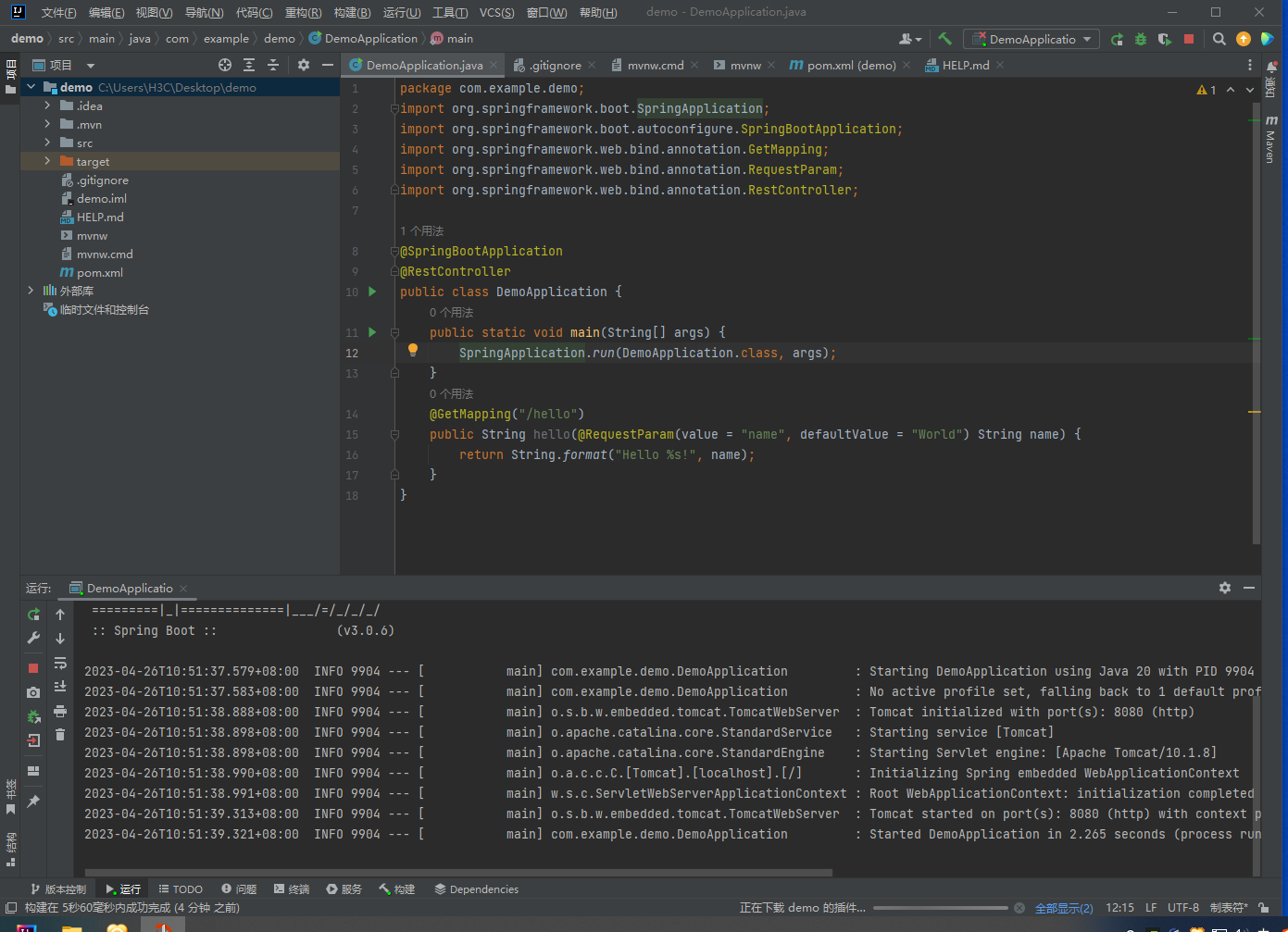Click the green hammer Build Project icon
Viewport: 1288px width, 932px height.
tap(944, 39)
